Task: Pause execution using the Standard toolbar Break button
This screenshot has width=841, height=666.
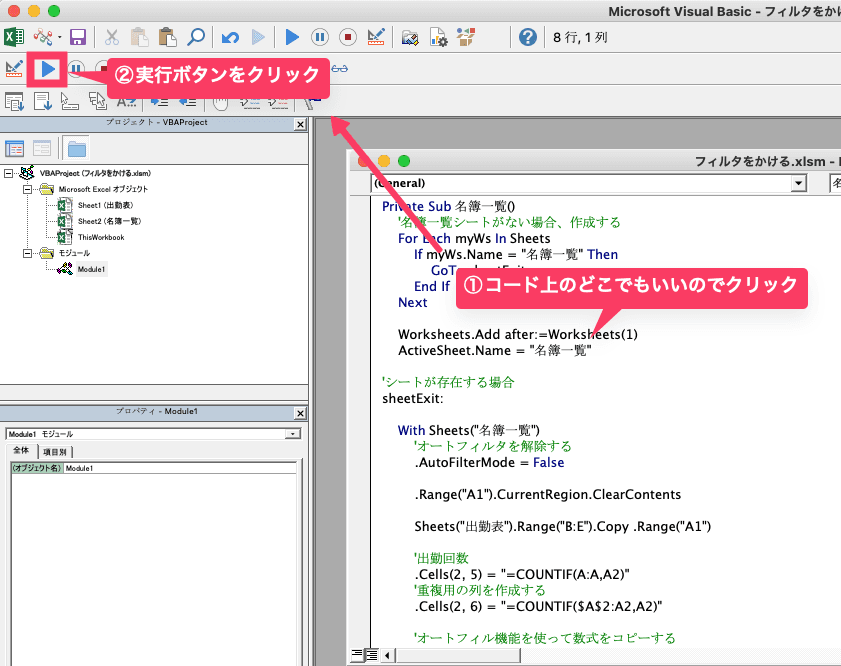Action: click(320, 37)
